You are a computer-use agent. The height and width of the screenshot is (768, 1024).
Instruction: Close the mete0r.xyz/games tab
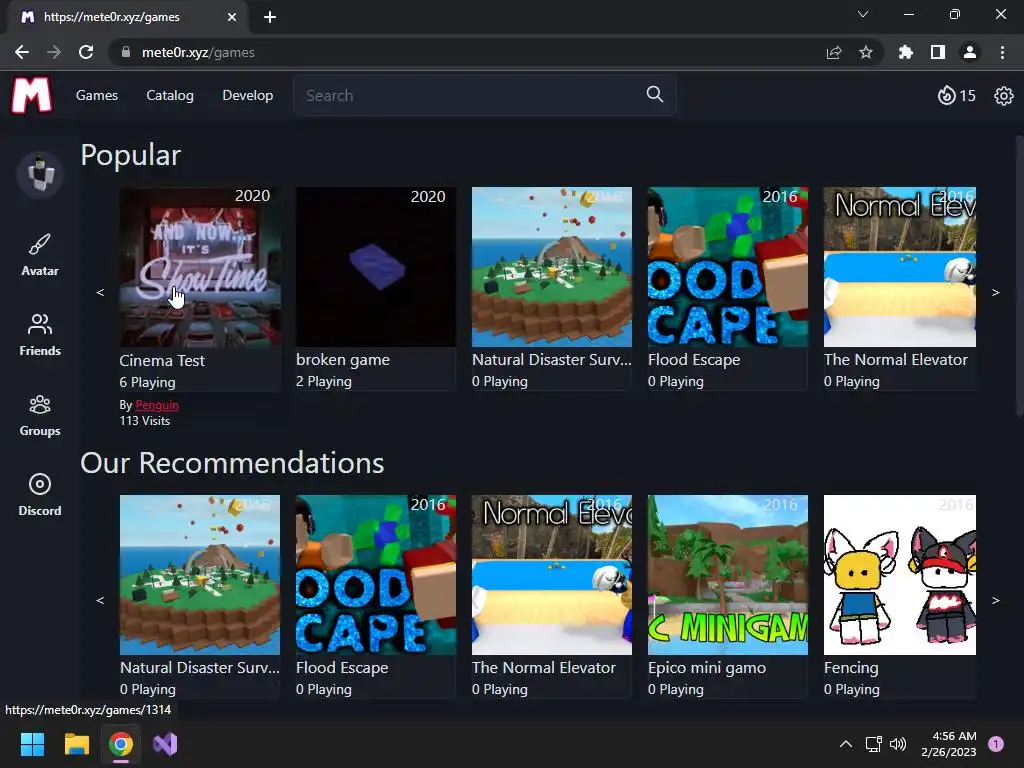232,17
